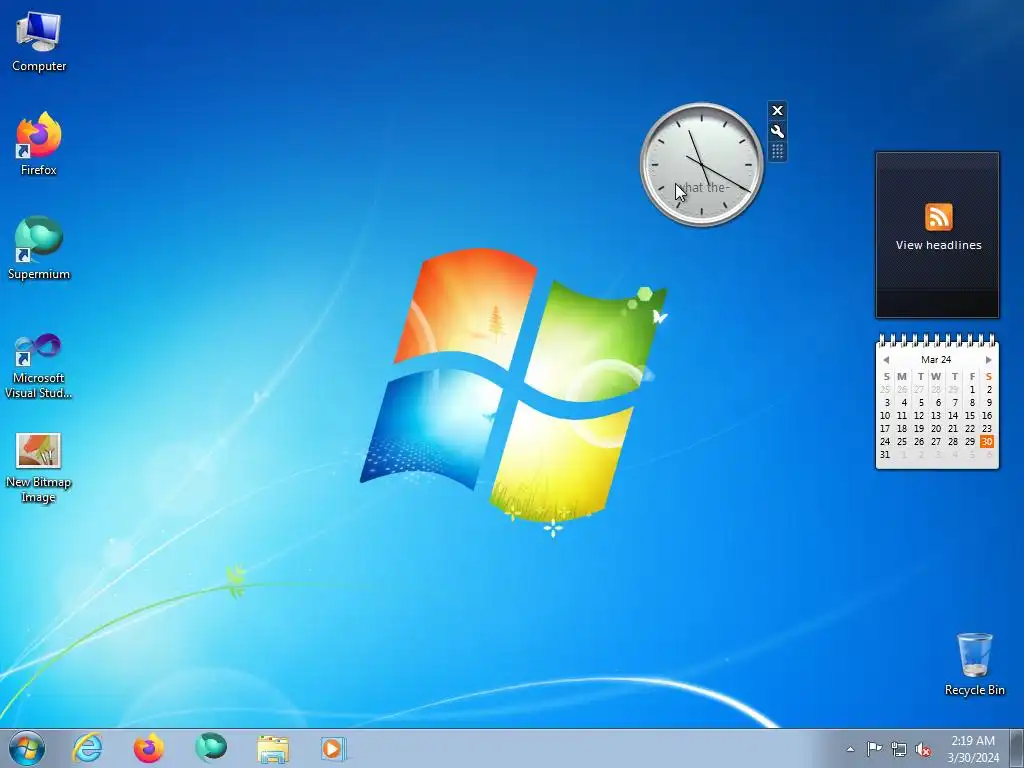Open Windows Media Player from taskbar
The image size is (1024, 768).
coord(332,748)
